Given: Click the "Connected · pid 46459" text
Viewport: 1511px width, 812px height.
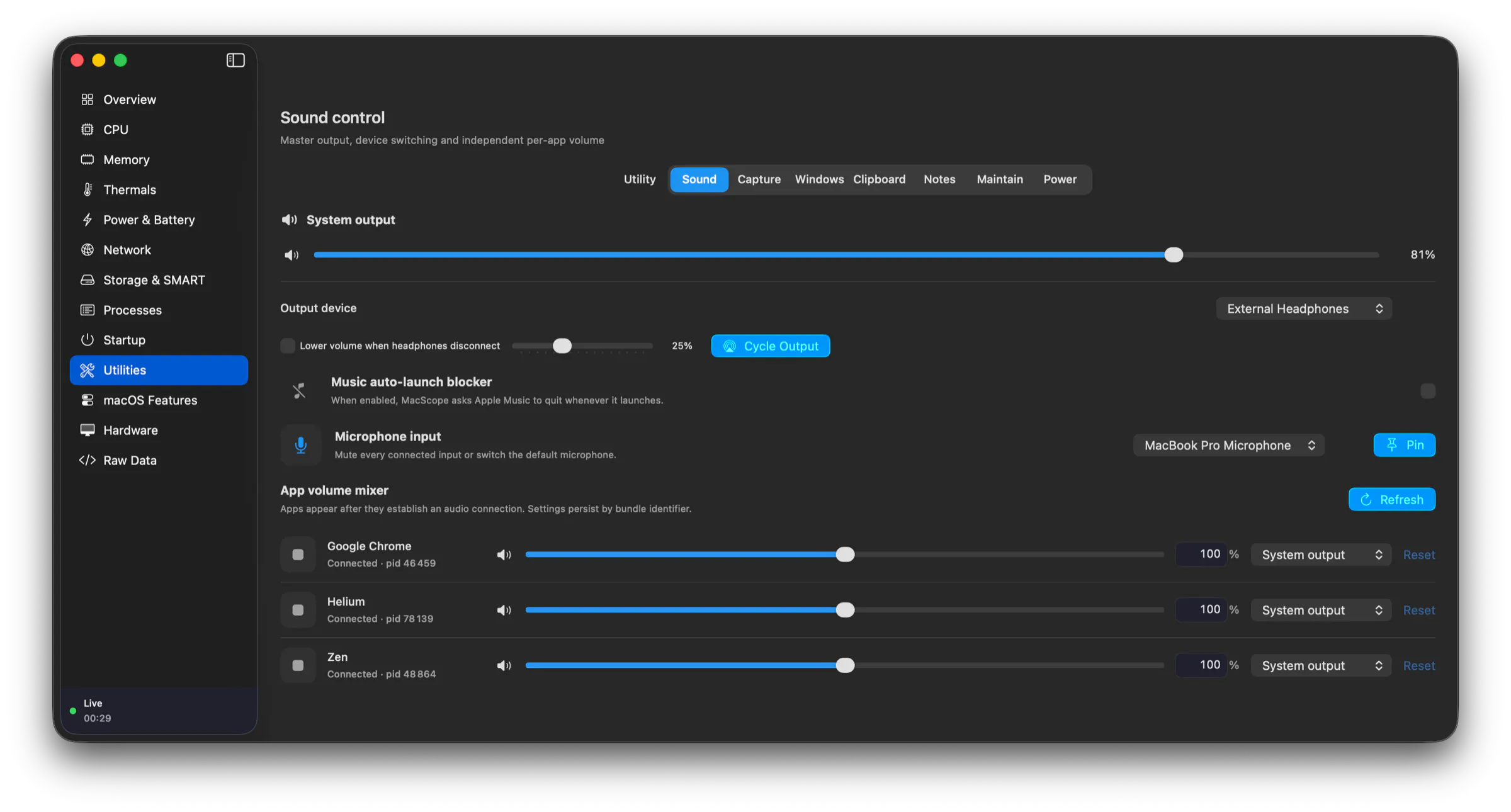Looking at the screenshot, I should [x=382, y=563].
